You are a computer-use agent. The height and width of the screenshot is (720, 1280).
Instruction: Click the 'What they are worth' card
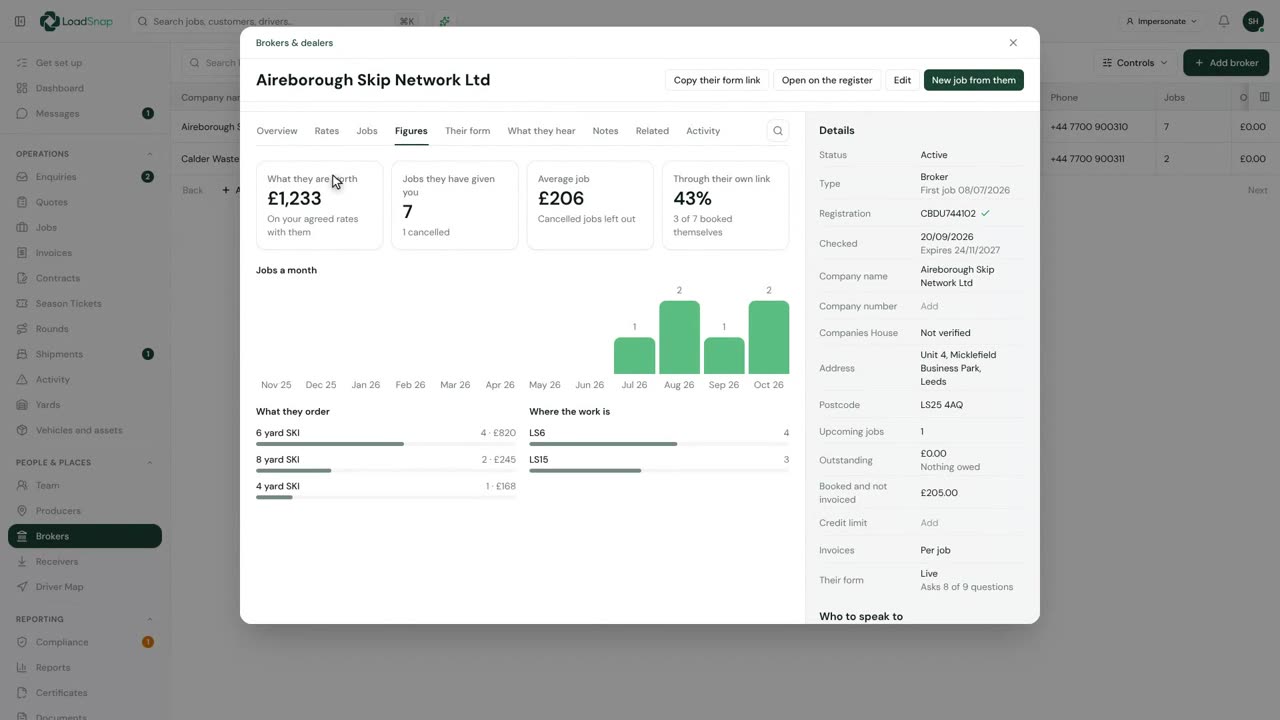pos(320,205)
